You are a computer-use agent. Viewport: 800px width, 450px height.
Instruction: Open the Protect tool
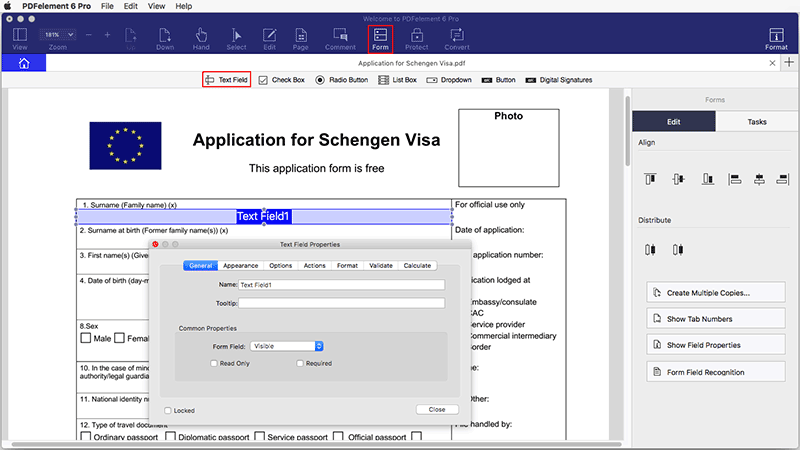(417, 39)
